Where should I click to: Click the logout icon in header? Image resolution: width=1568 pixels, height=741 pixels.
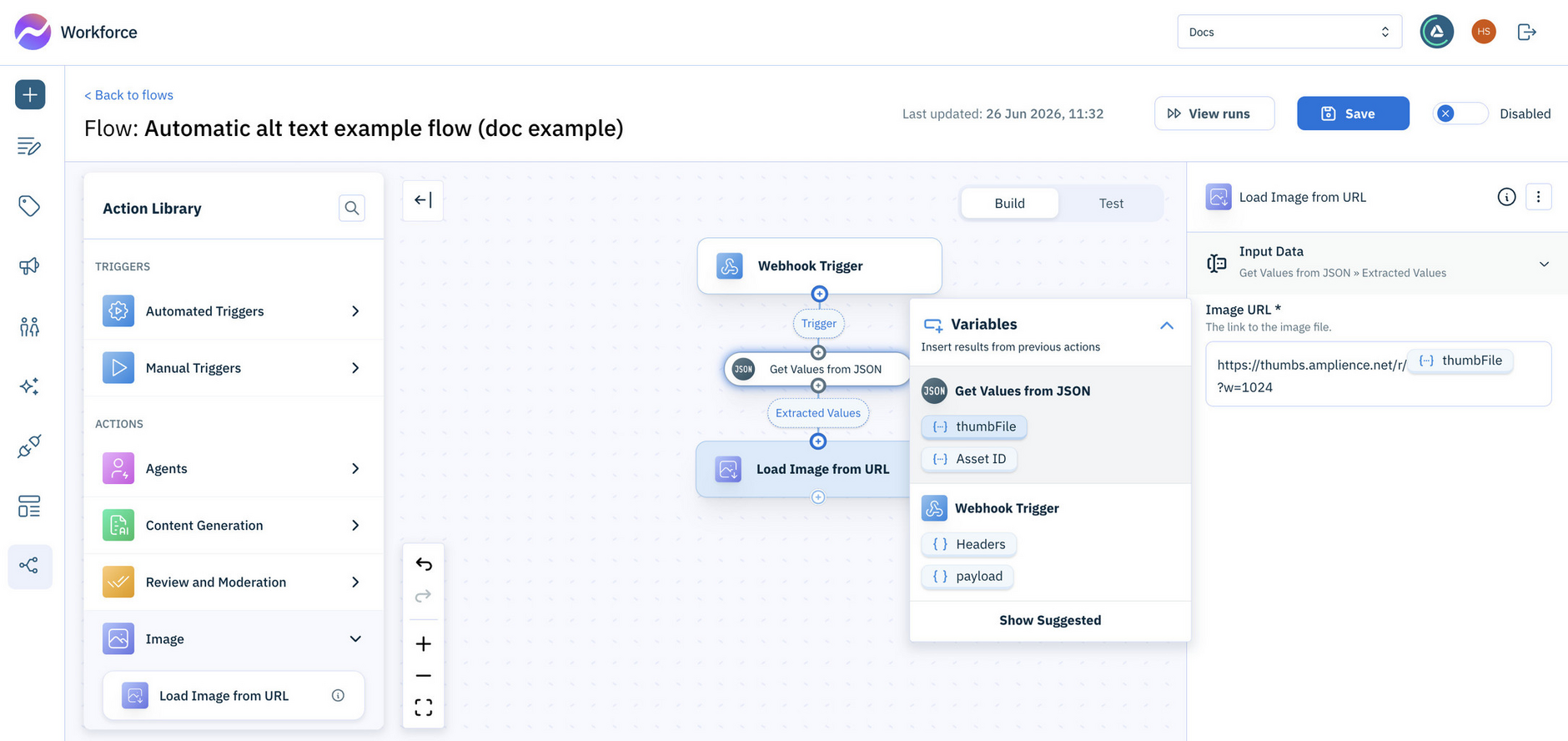[x=1527, y=32]
